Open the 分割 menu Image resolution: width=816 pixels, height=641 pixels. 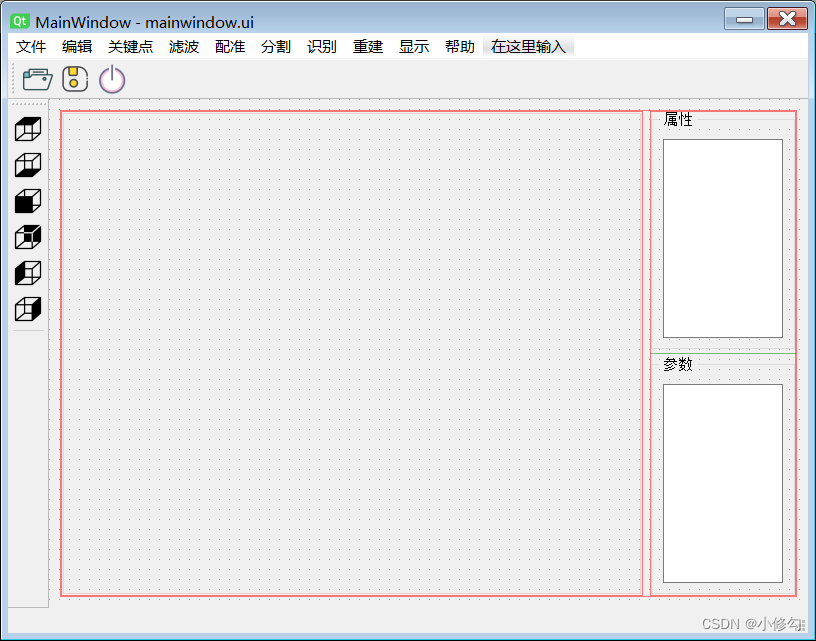(x=276, y=46)
